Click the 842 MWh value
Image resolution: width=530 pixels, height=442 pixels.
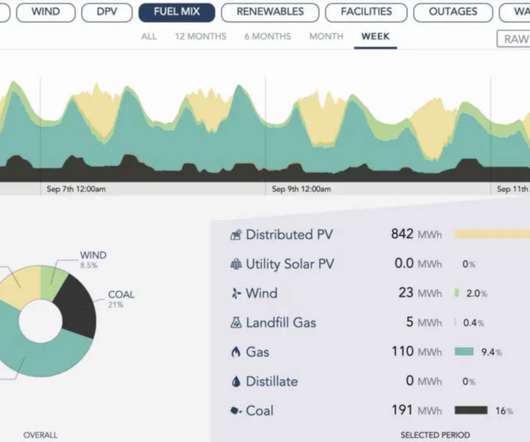416,234
